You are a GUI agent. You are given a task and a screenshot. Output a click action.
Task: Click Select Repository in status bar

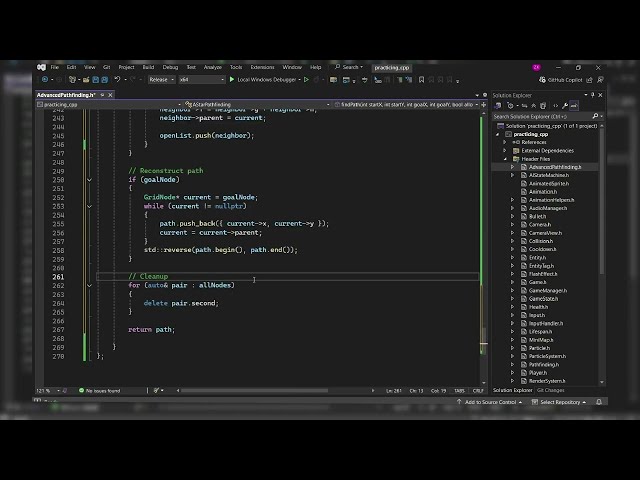point(560,402)
